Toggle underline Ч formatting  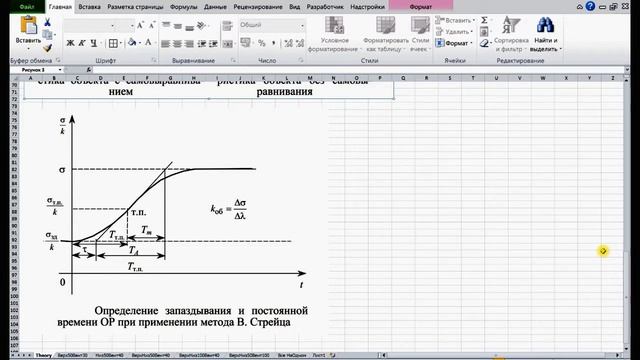[93, 43]
